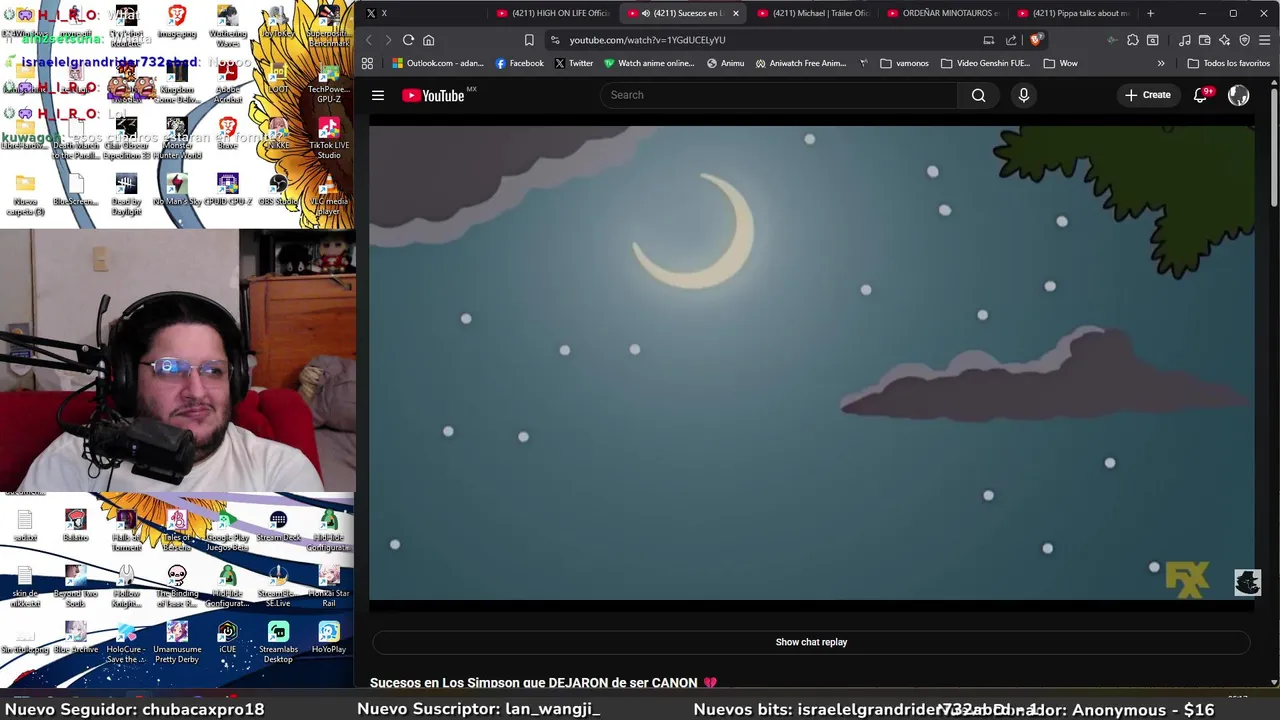Select the VLC media player desktop icon
This screenshot has height=720, width=1280.
(x=328, y=192)
